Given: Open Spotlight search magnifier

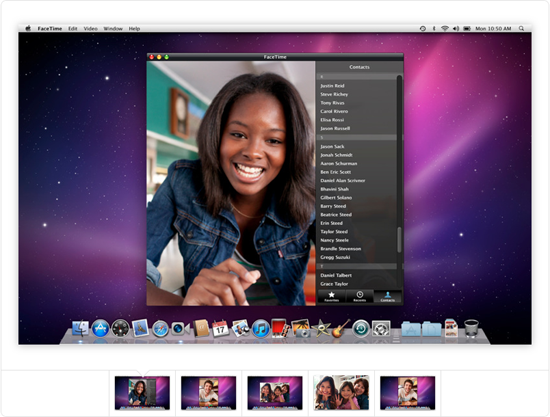Looking at the screenshot, I should point(522,28).
